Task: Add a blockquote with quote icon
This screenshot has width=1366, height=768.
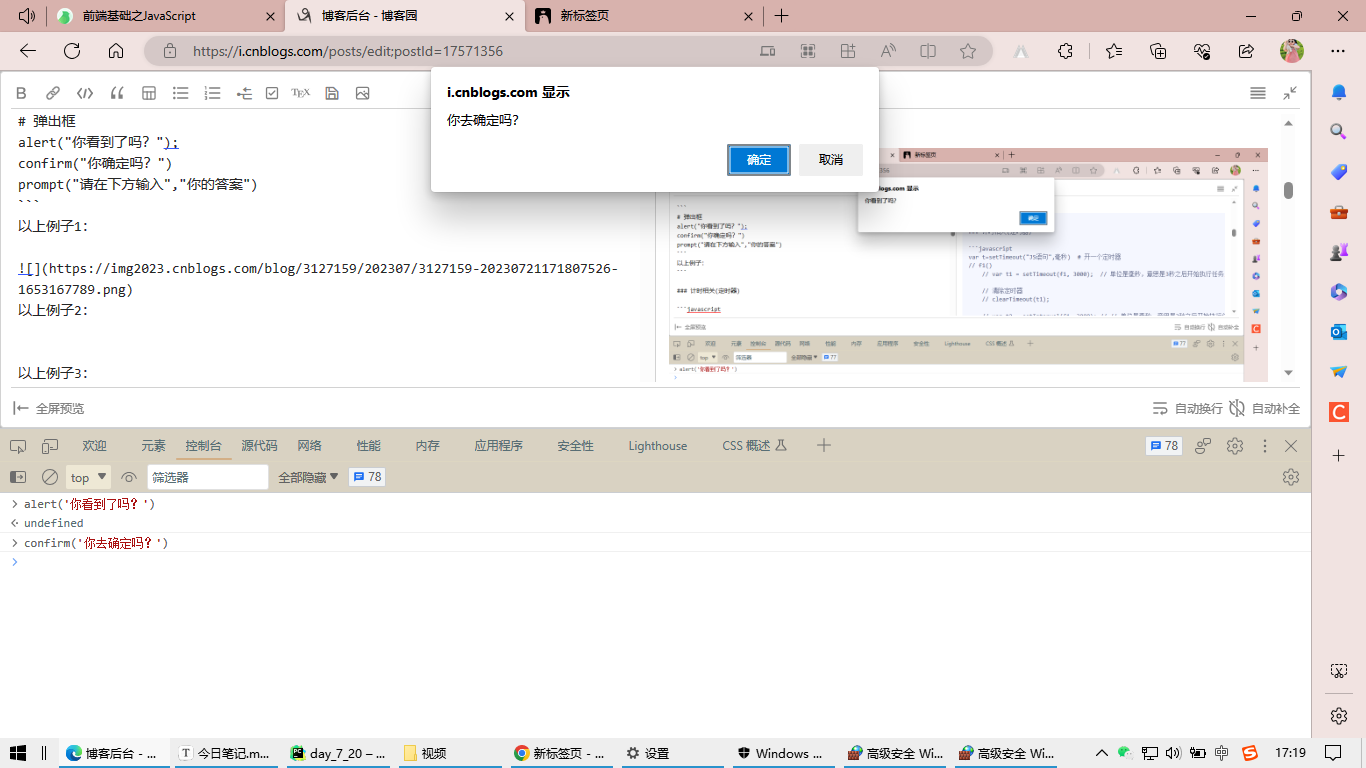Action: coord(117,93)
